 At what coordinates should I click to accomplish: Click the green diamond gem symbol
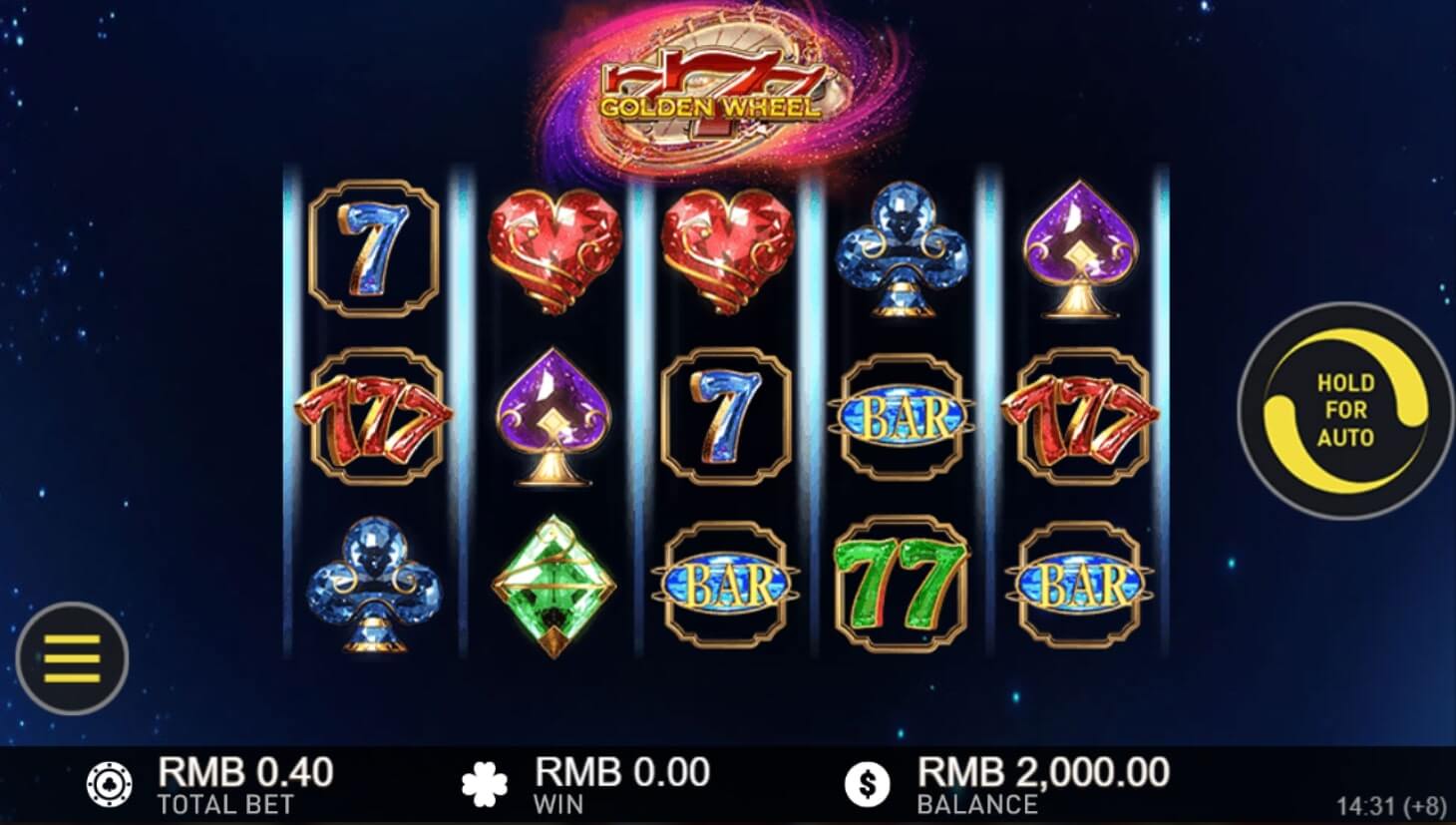554,586
